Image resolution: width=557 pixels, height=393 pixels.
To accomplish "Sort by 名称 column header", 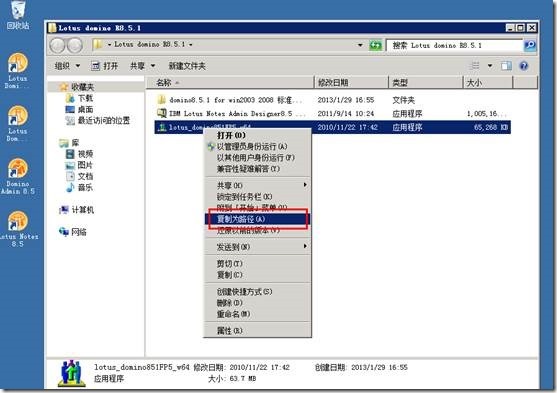I will pyautogui.click(x=230, y=83).
